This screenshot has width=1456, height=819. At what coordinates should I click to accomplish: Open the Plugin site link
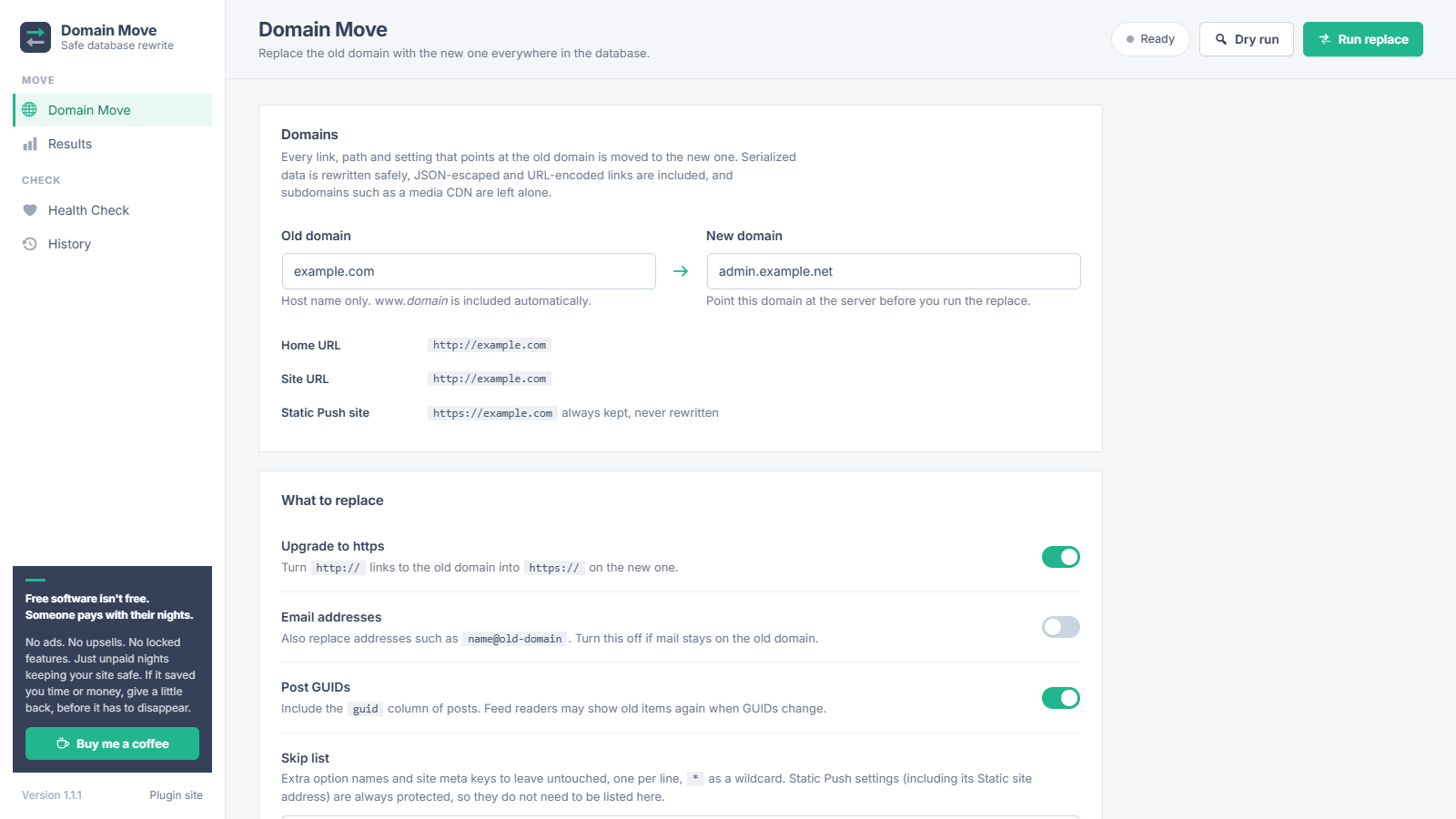coord(176,795)
